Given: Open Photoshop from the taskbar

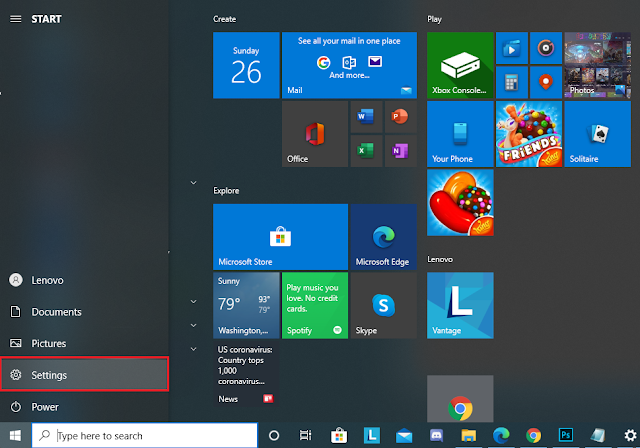Looking at the screenshot, I should click(x=566, y=435).
